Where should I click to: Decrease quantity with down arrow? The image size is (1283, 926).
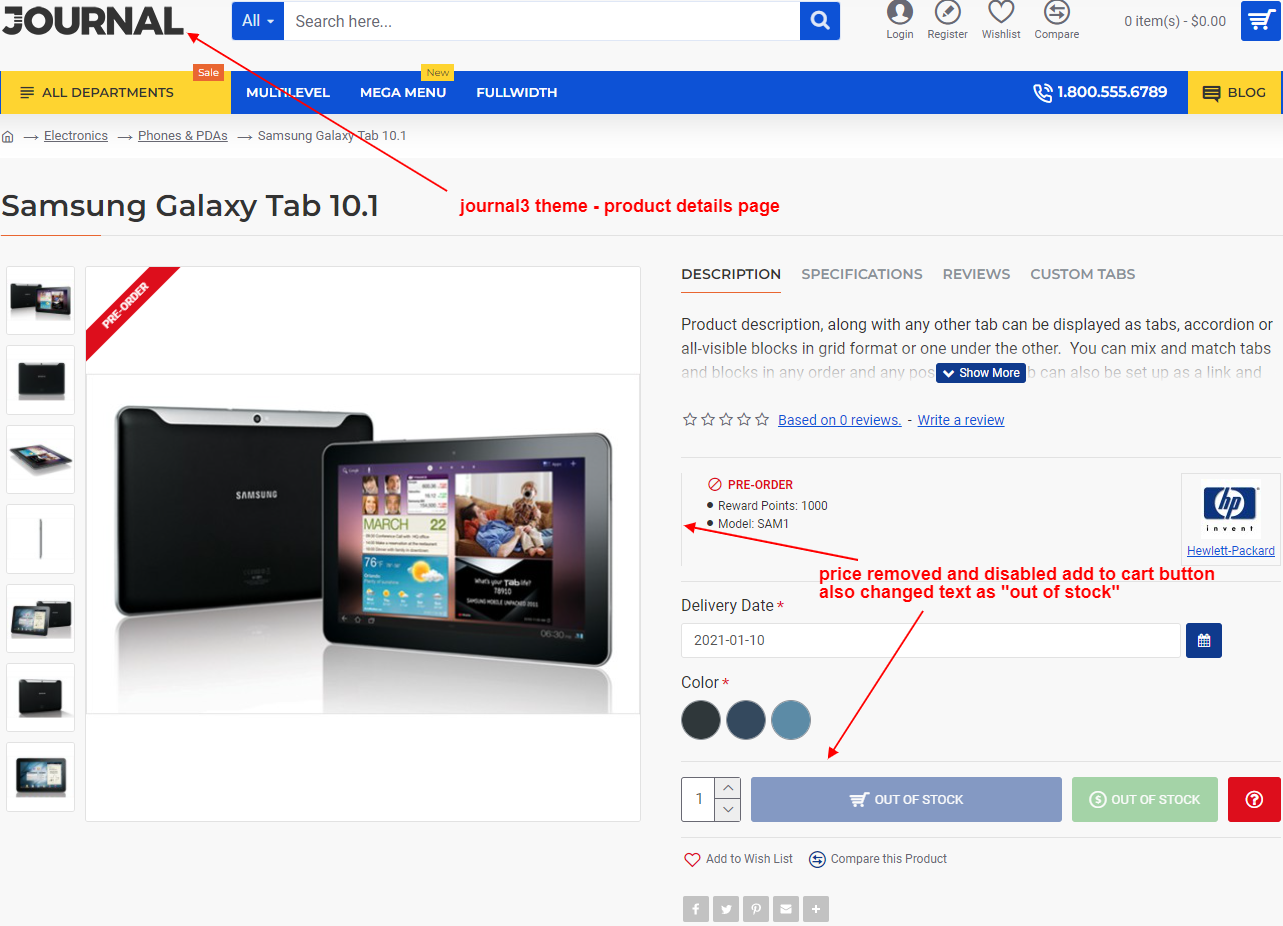[x=728, y=810]
